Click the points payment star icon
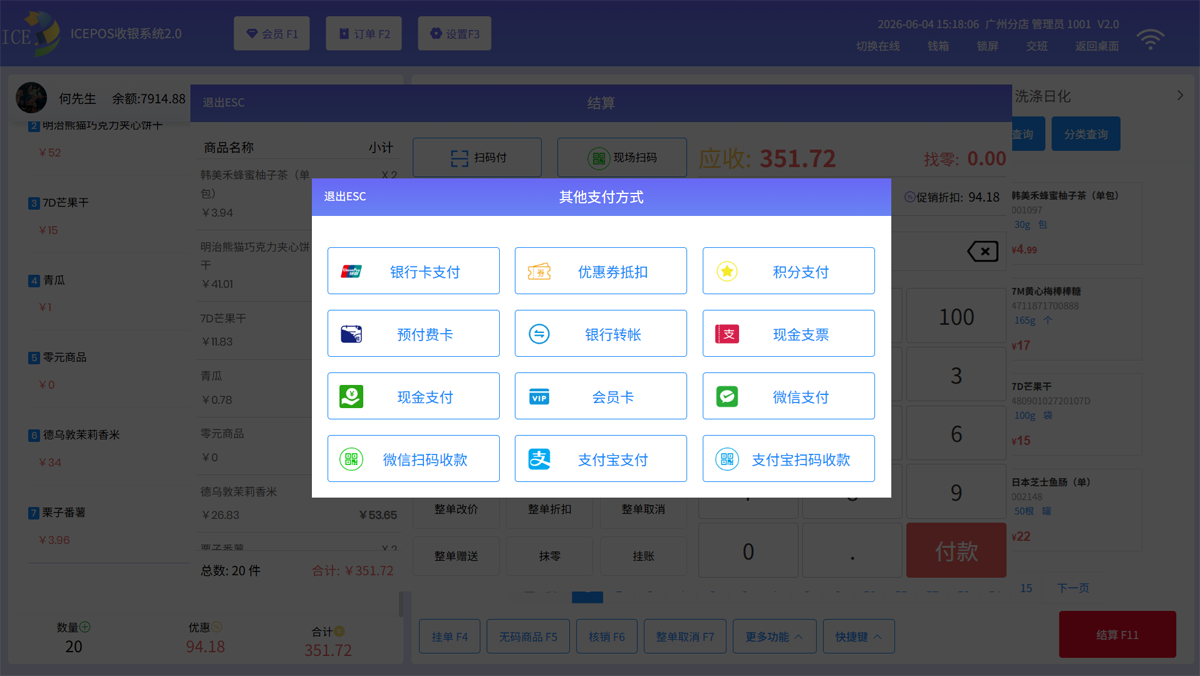The width and height of the screenshot is (1200, 676). coord(727,271)
